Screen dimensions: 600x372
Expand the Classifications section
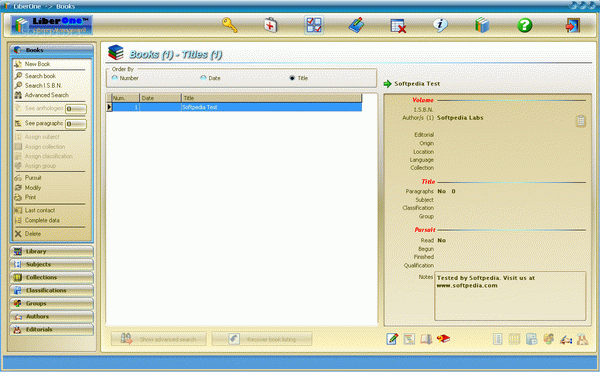[52, 290]
